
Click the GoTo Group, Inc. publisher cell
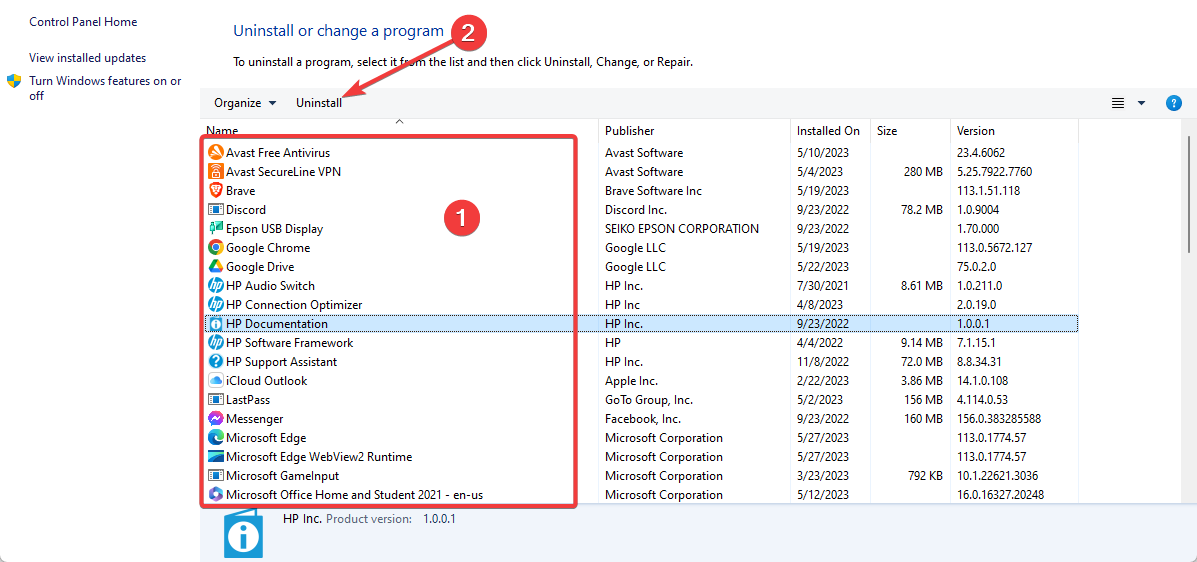pyautogui.click(x=649, y=399)
